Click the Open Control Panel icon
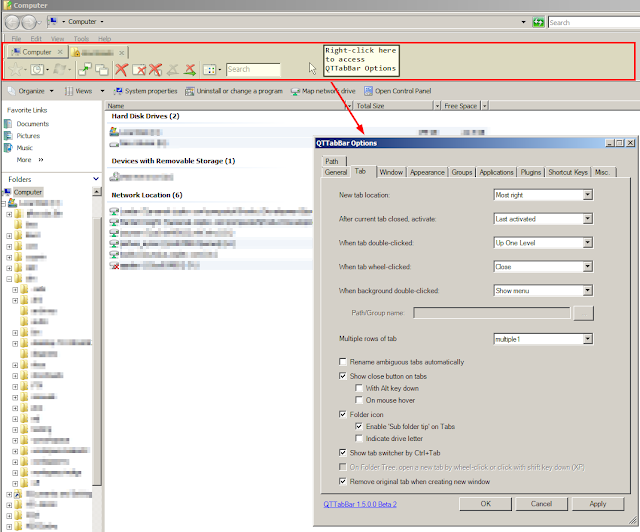Image resolution: width=640 pixels, height=532 pixels. 368,91
